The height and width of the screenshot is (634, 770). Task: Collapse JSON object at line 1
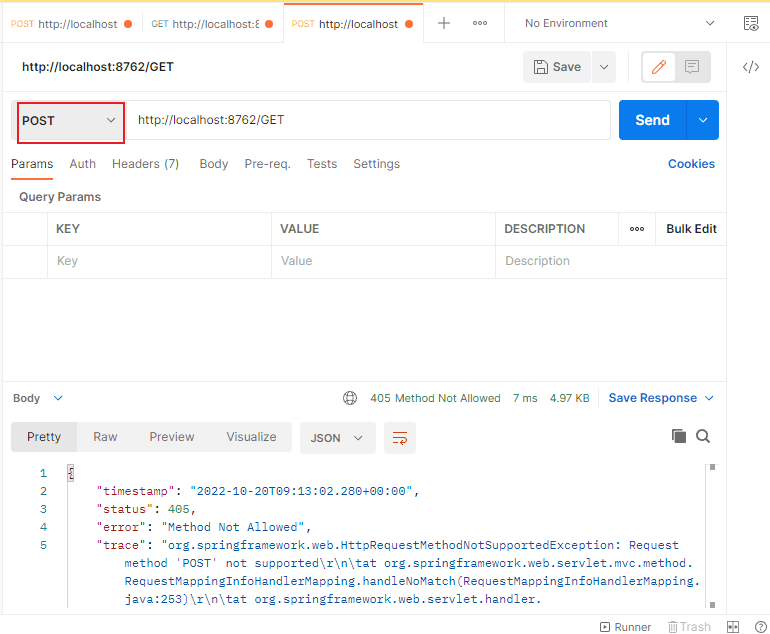[71, 473]
